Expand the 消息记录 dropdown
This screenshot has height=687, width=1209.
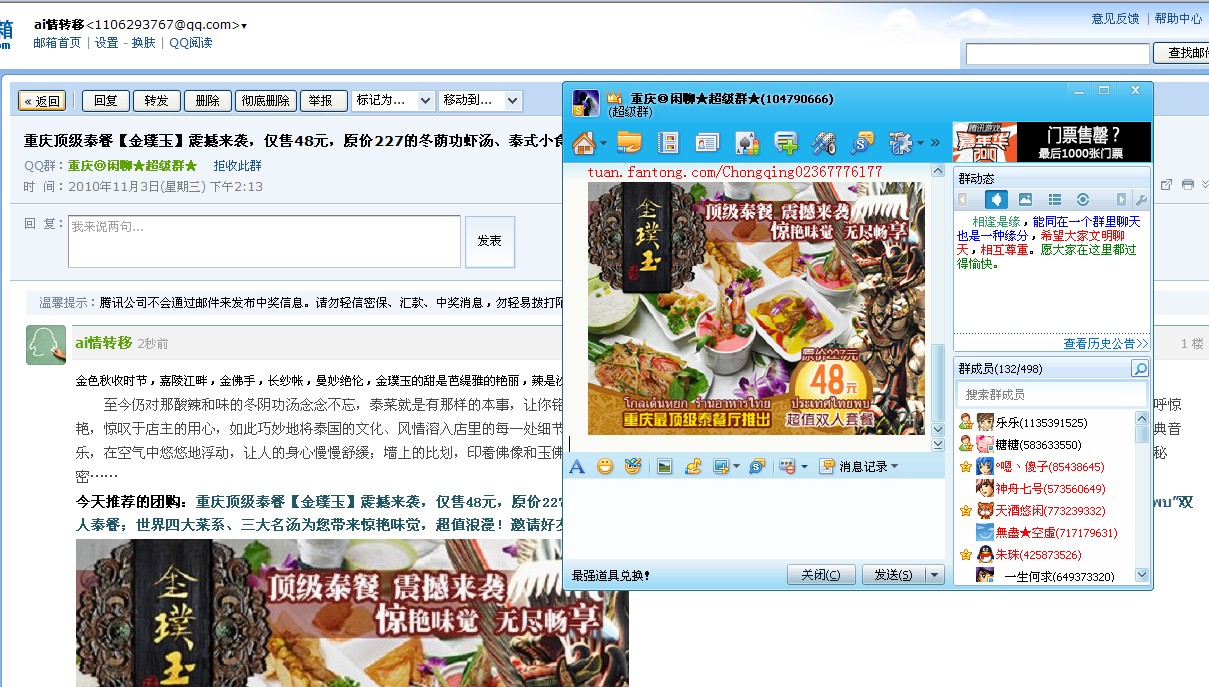point(859,466)
